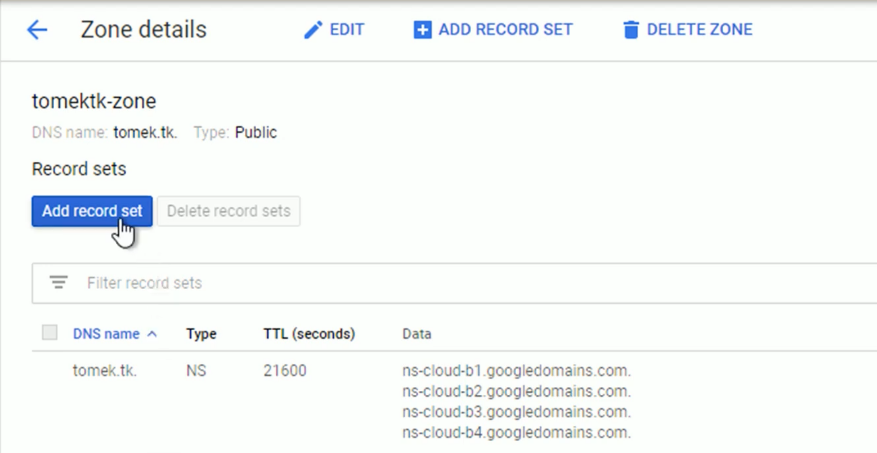Open the tomek.tk. record row
Screen dimensions: 877x453
tap(104, 371)
